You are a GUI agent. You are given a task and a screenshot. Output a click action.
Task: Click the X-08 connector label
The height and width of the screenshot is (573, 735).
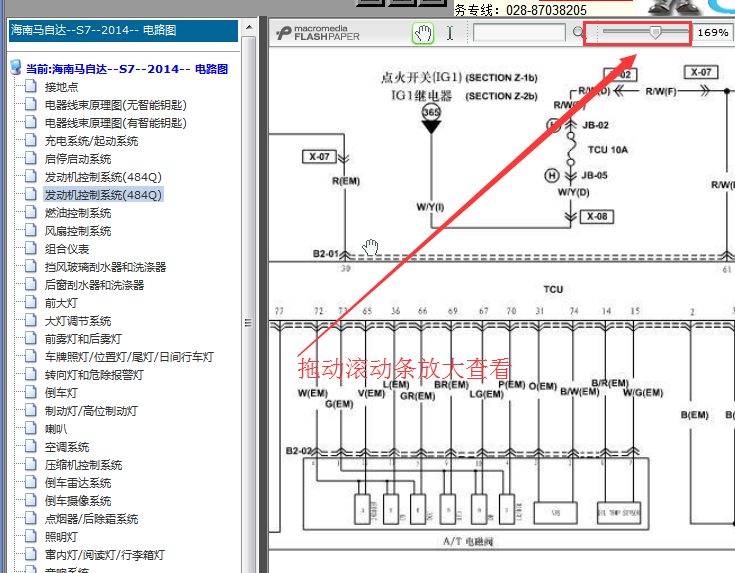[597, 217]
